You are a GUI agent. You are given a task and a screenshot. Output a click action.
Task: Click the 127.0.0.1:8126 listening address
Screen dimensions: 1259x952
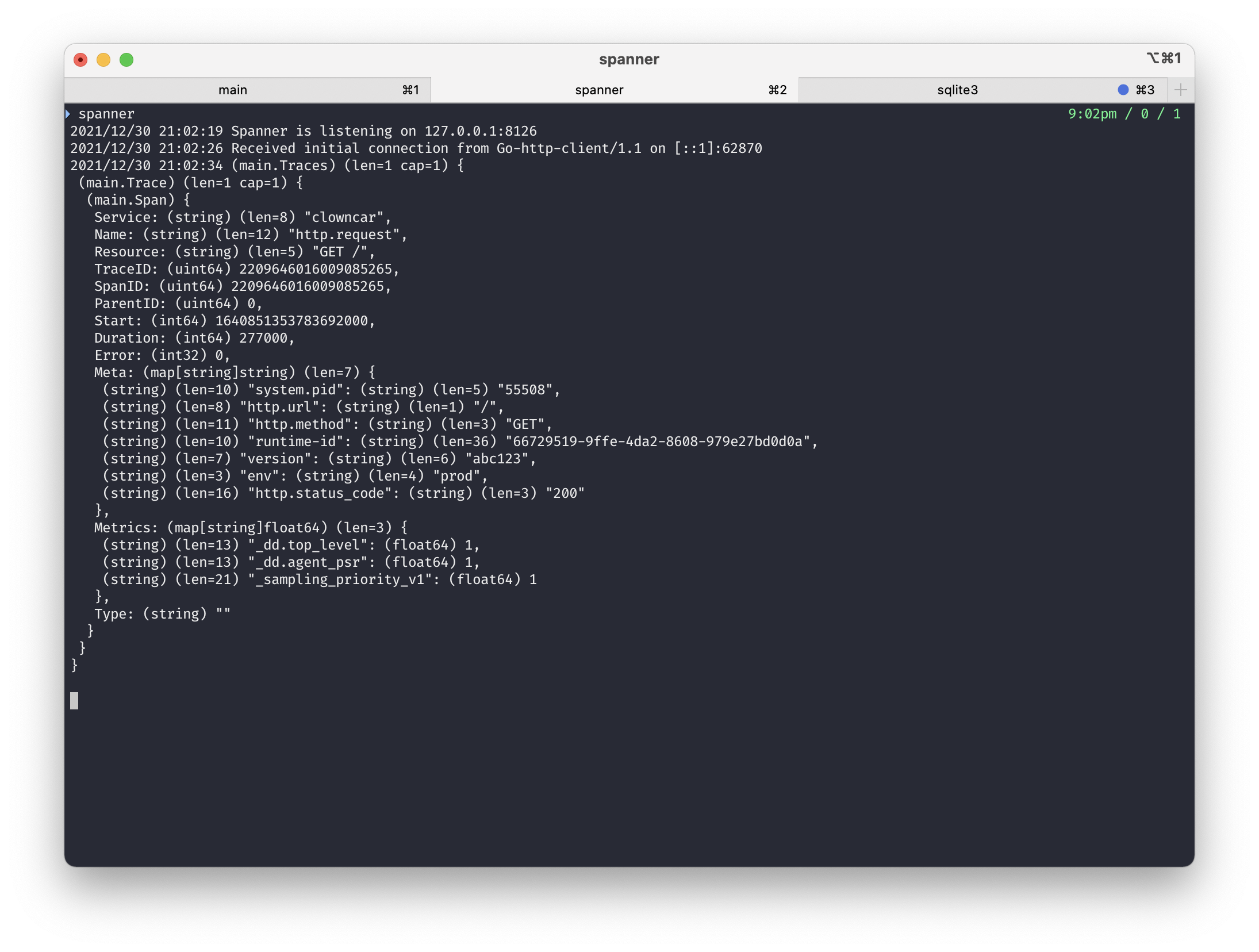(x=480, y=131)
